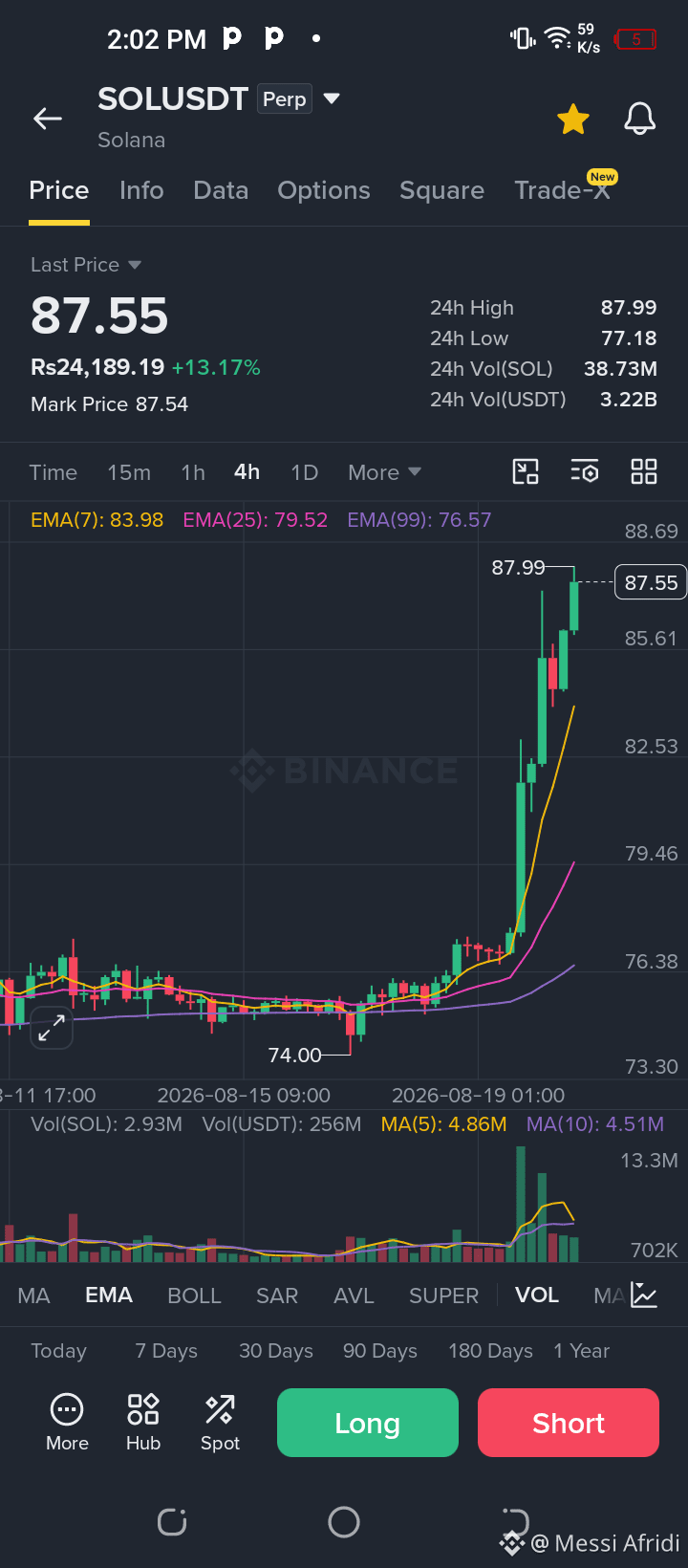Show the 90 Days range
The image size is (688, 1568).
[x=380, y=1351]
